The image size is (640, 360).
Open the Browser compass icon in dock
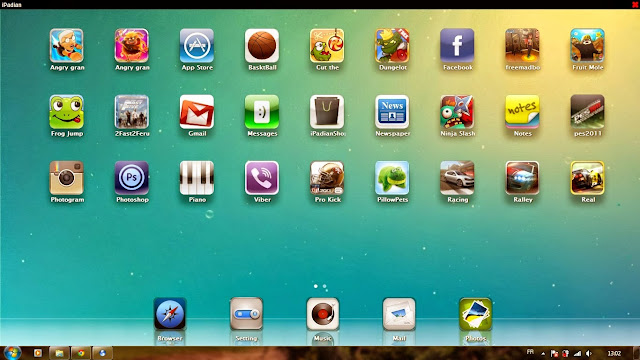[x=170, y=314]
